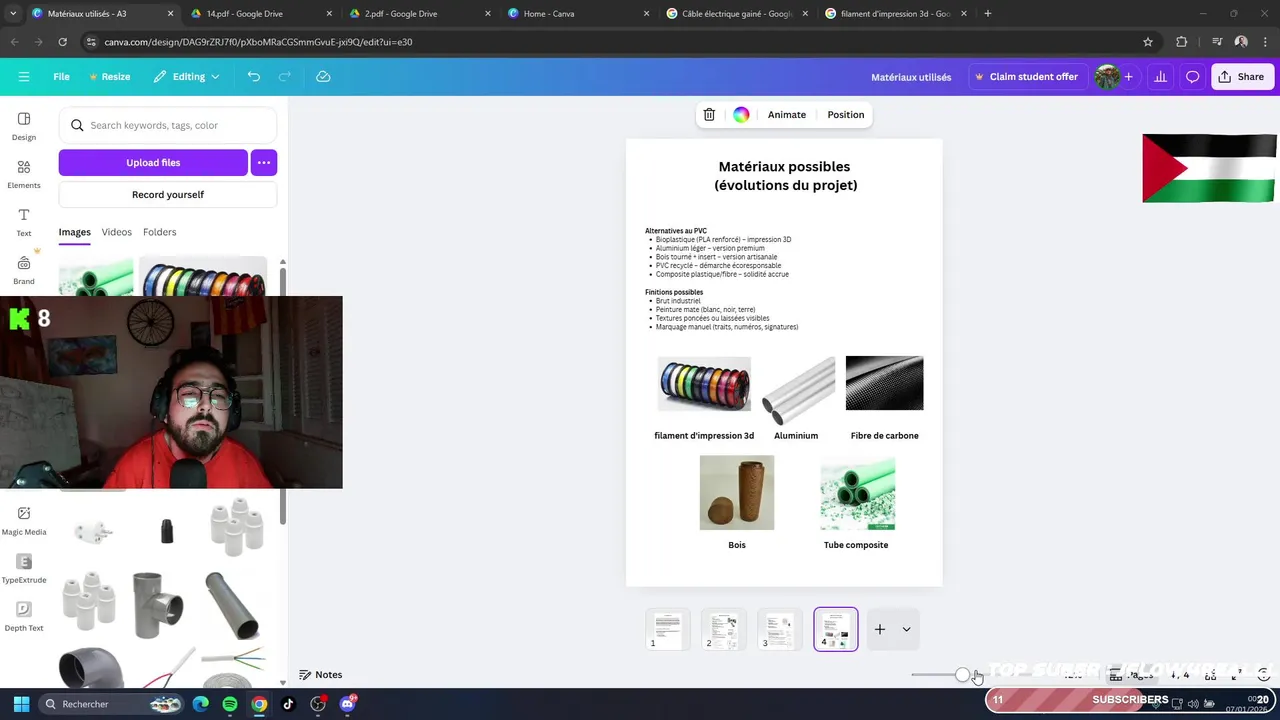Switch to the Folders tab
This screenshot has width=1280, height=720.
[x=159, y=232]
